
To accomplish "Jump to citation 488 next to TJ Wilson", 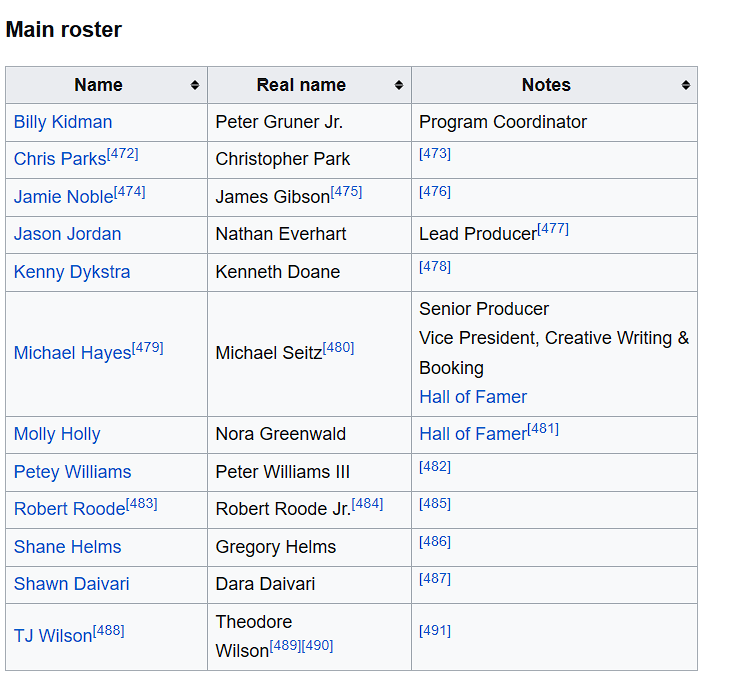I will click(x=109, y=631).
